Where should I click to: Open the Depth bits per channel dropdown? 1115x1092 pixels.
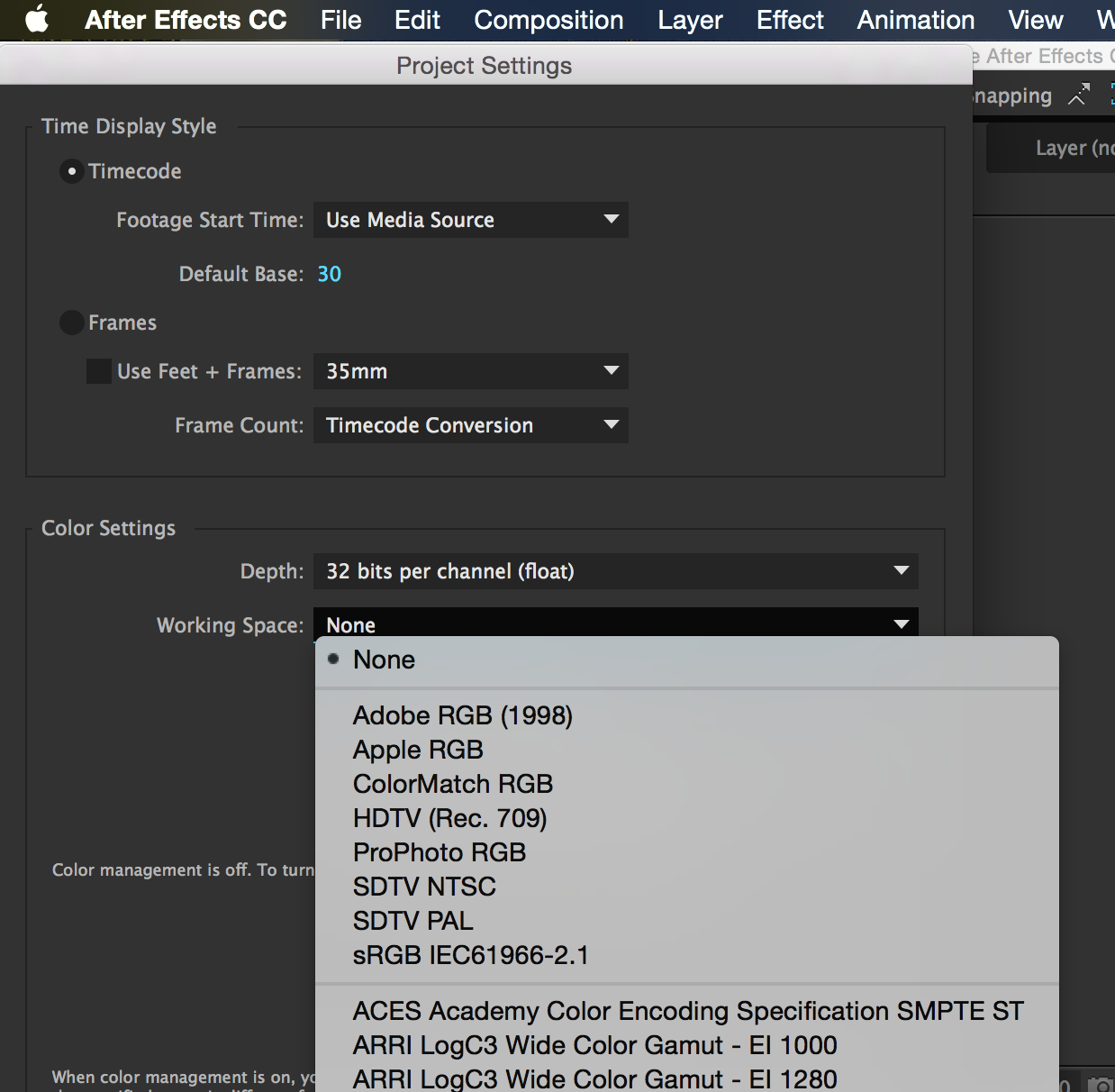tap(616, 571)
